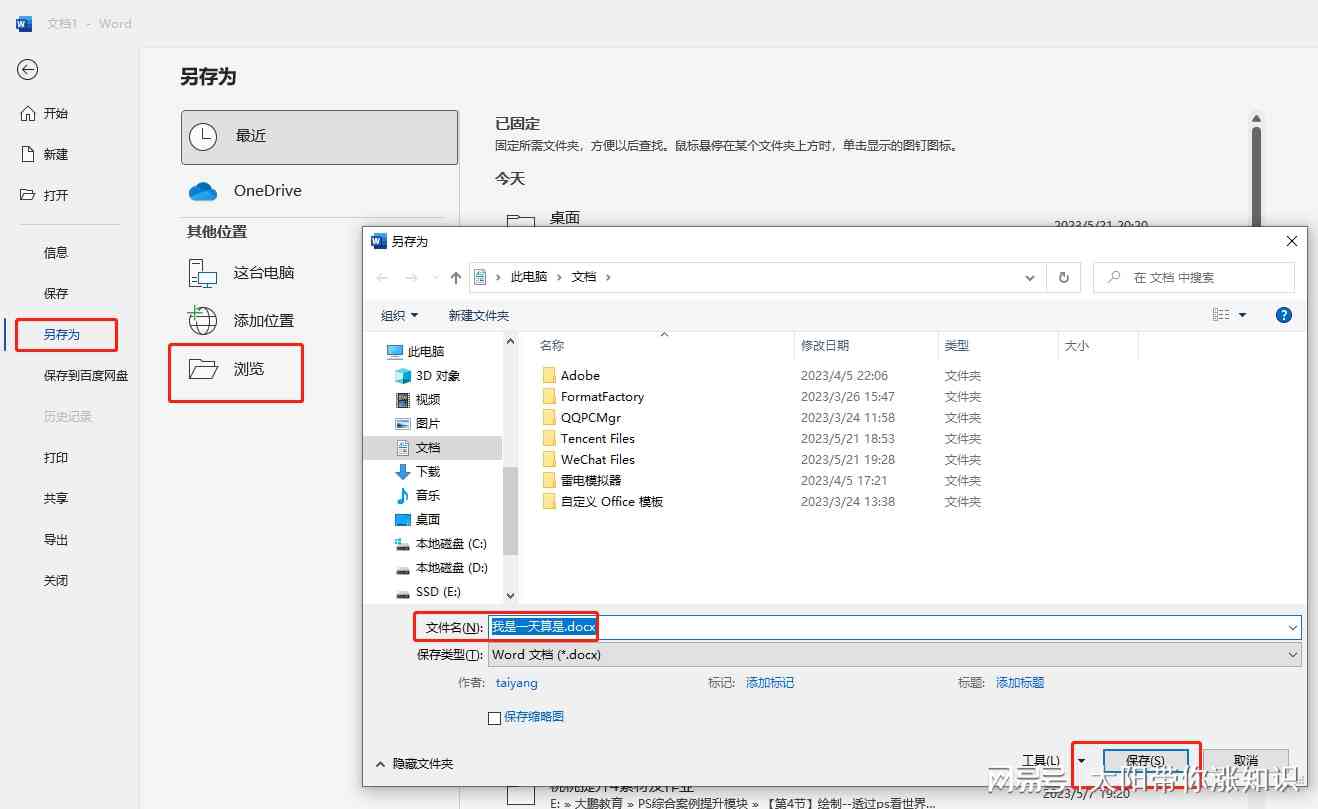Image resolution: width=1318 pixels, height=809 pixels.
Task: Enable 保存缩略图 checkbox
Action: (494, 718)
